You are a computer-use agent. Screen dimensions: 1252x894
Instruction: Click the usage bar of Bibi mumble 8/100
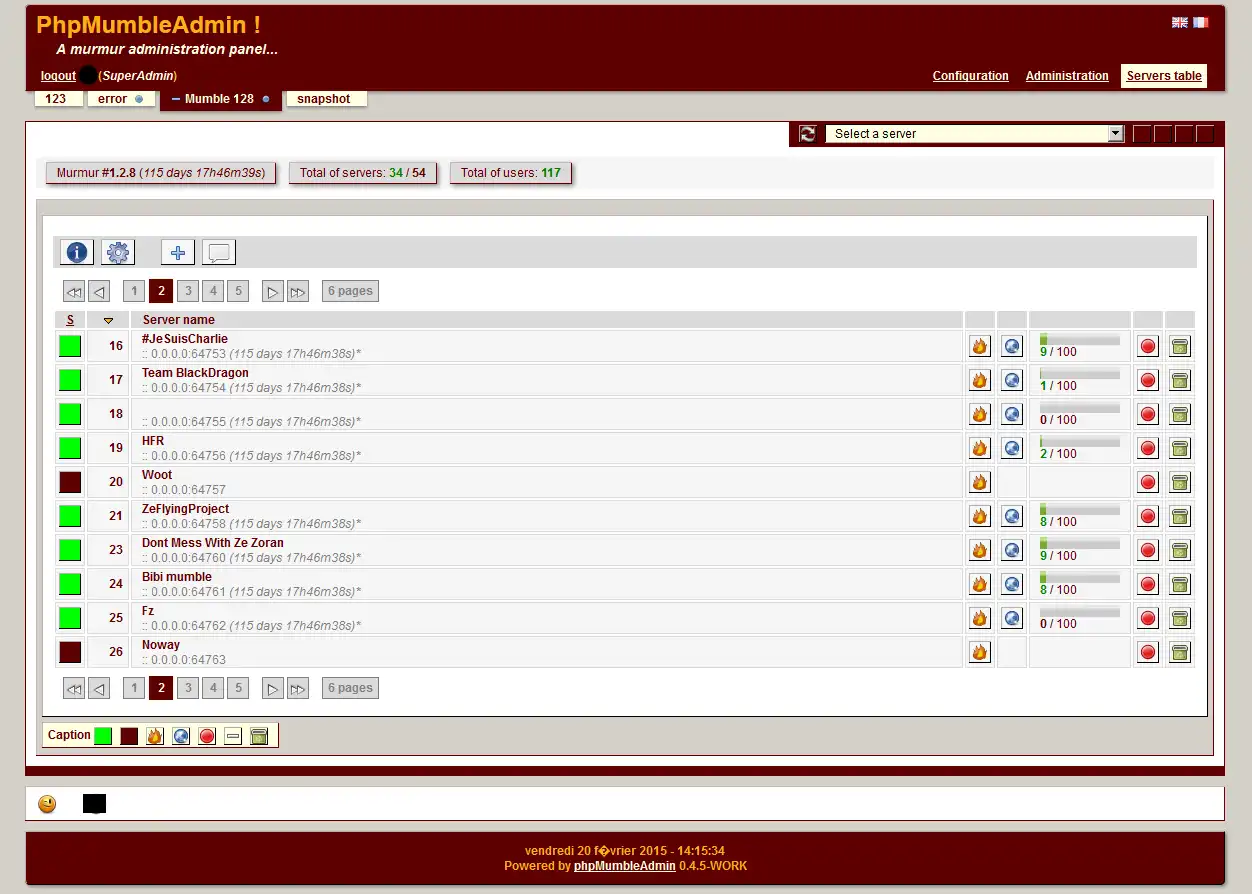click(1079, 578)
